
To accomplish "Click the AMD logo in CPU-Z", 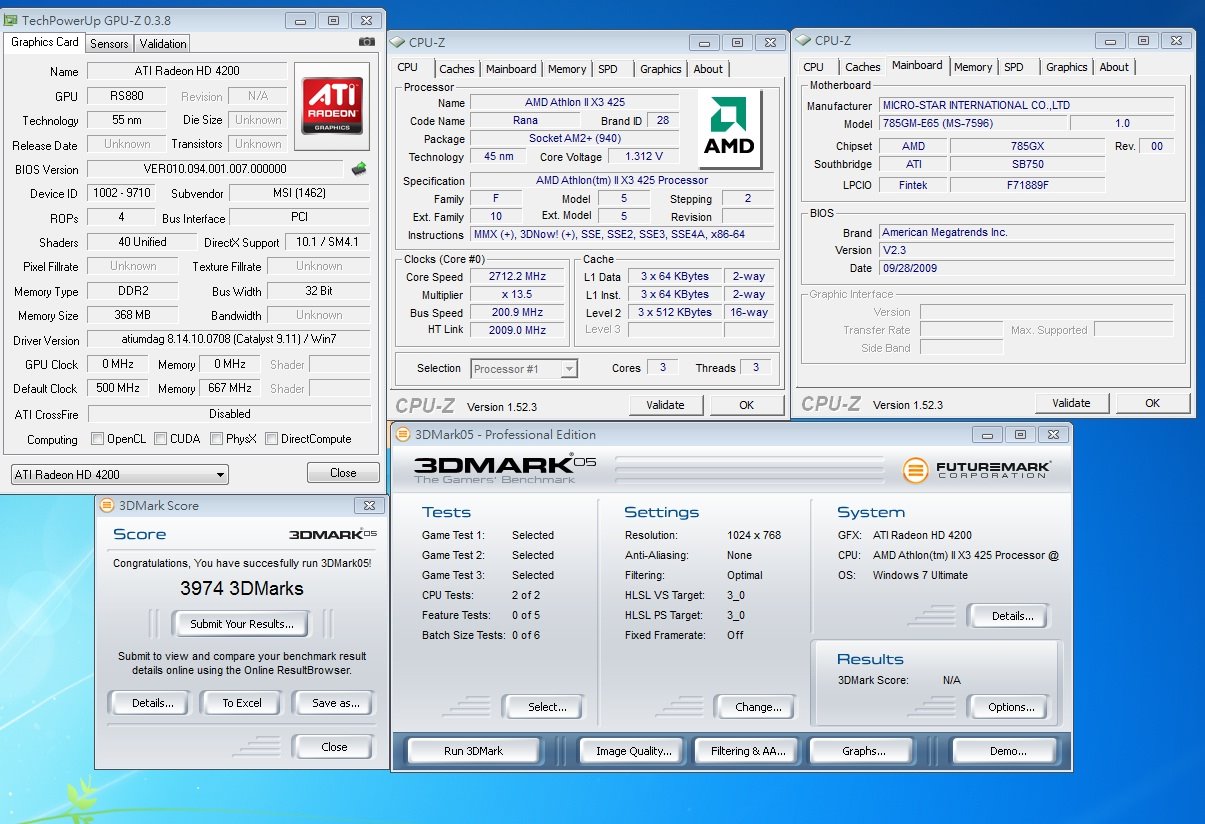I will (731, 130).
